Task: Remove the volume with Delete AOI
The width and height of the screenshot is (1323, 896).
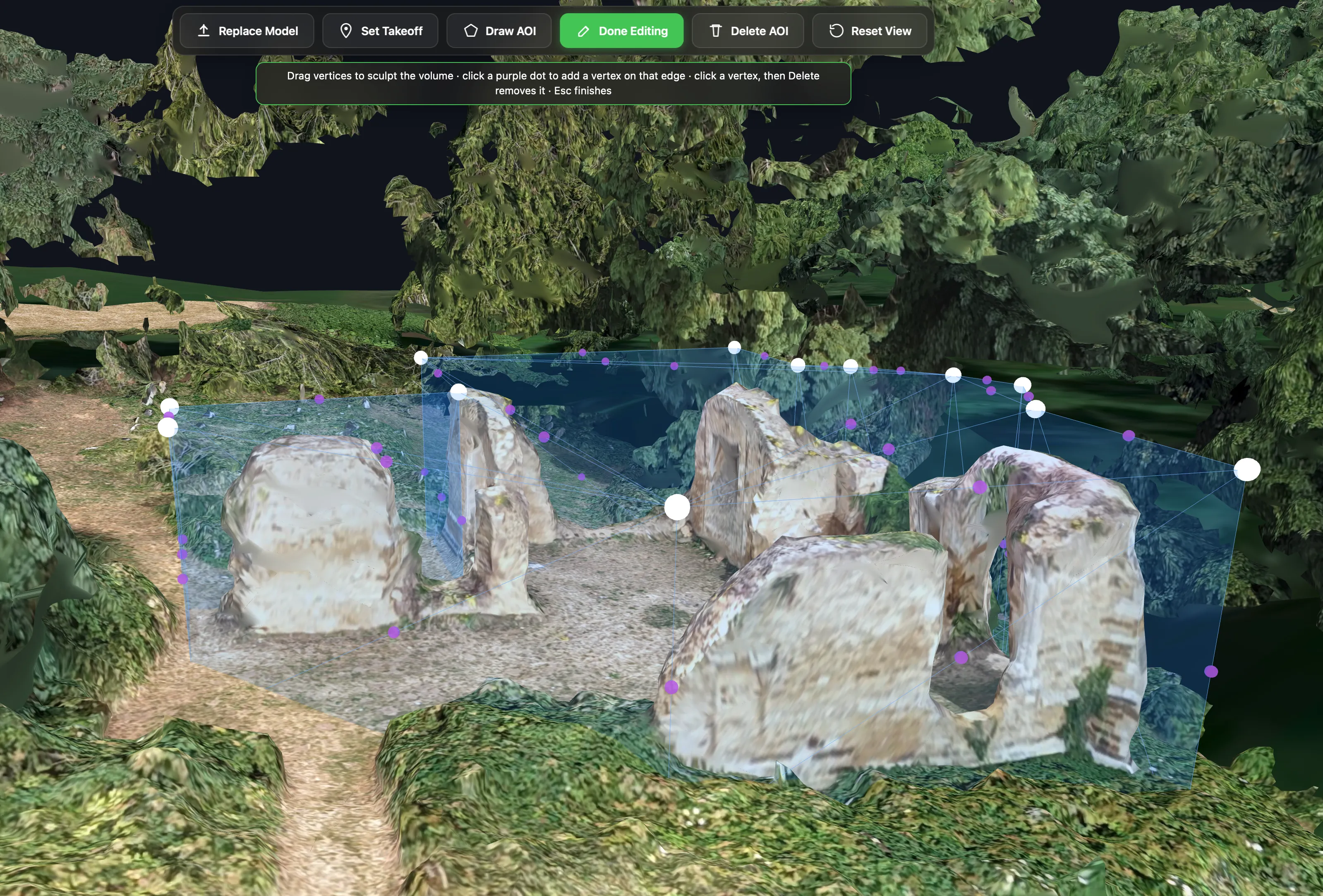Action: click(748, 31)
